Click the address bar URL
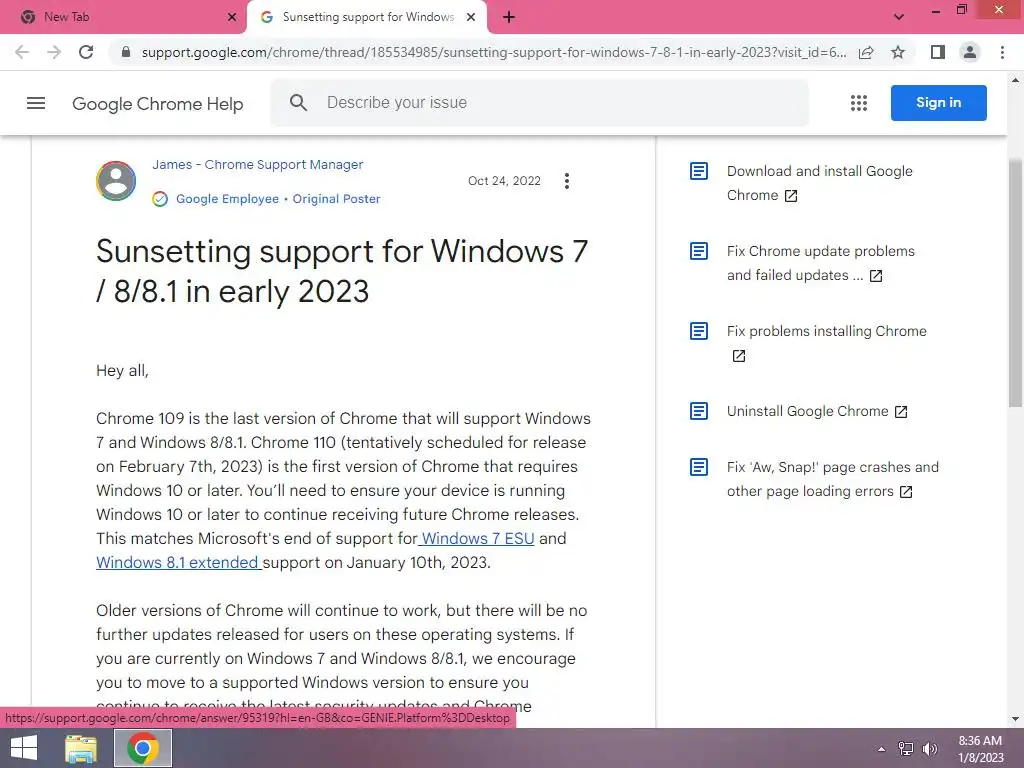This screenshot has height=768, width=1024. pyautogui.click(x=494, y=52)
